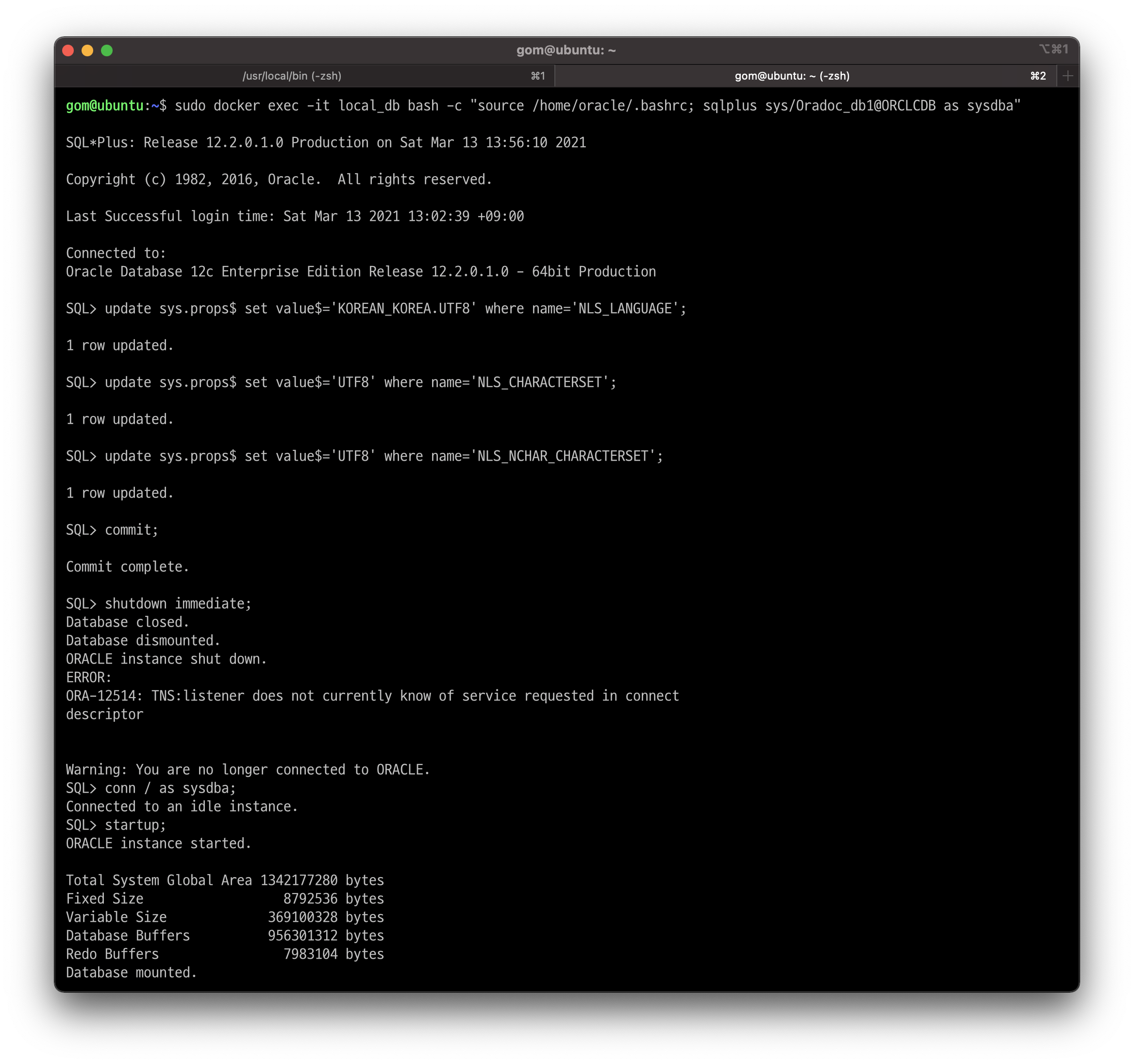Click the ORA-12514 error message line

coord(372,696)
